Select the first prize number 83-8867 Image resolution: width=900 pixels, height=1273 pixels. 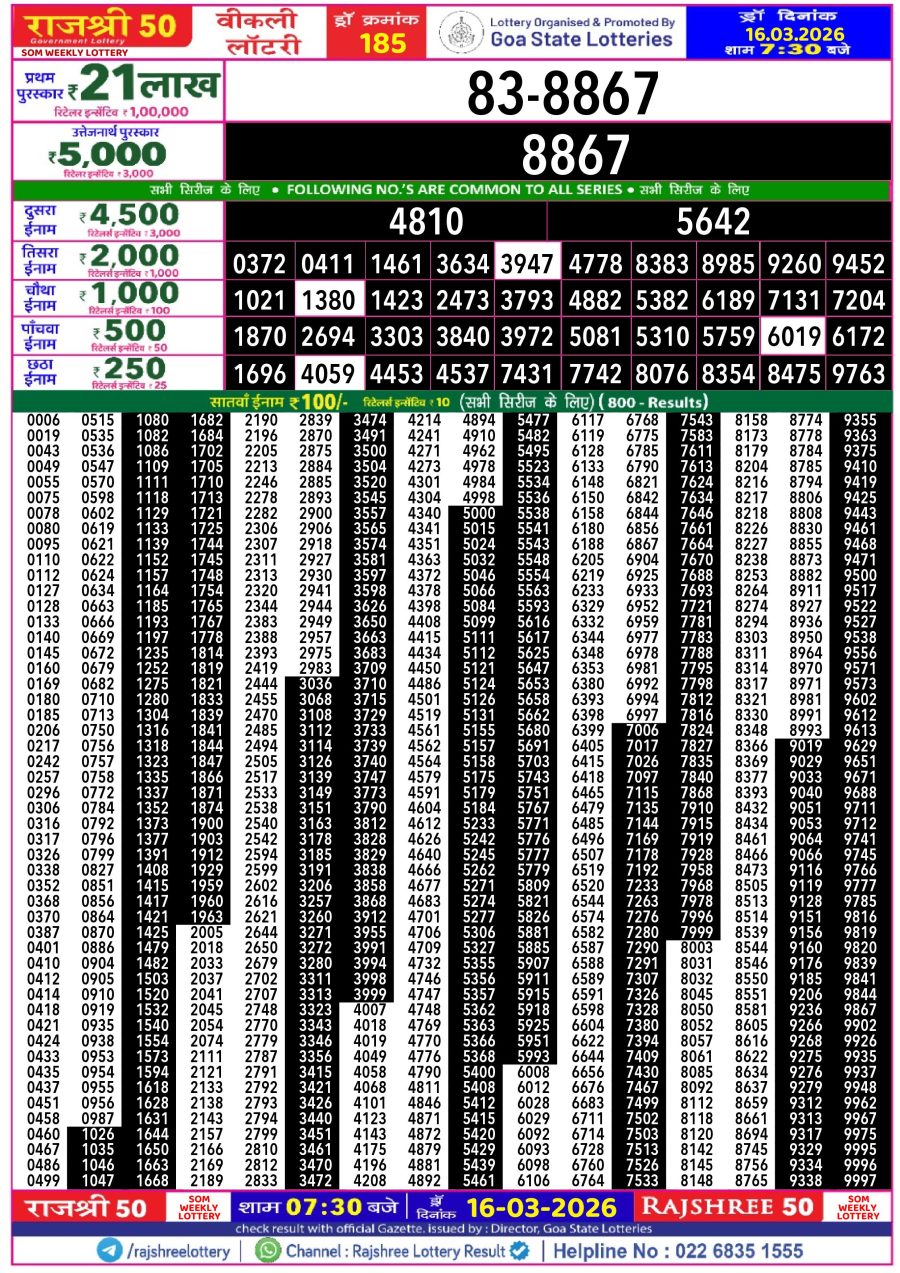click(562, 95)
